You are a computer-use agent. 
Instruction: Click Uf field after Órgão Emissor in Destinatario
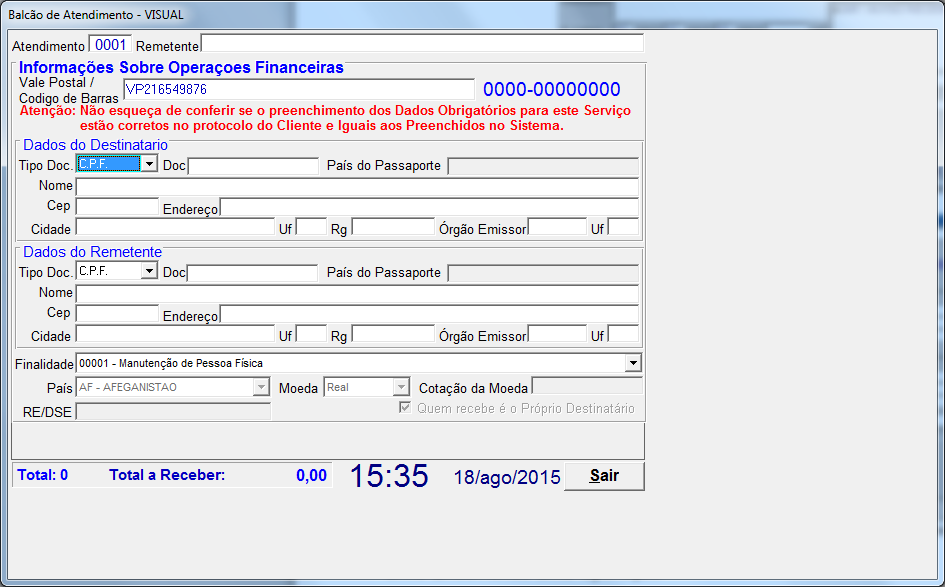623,227
